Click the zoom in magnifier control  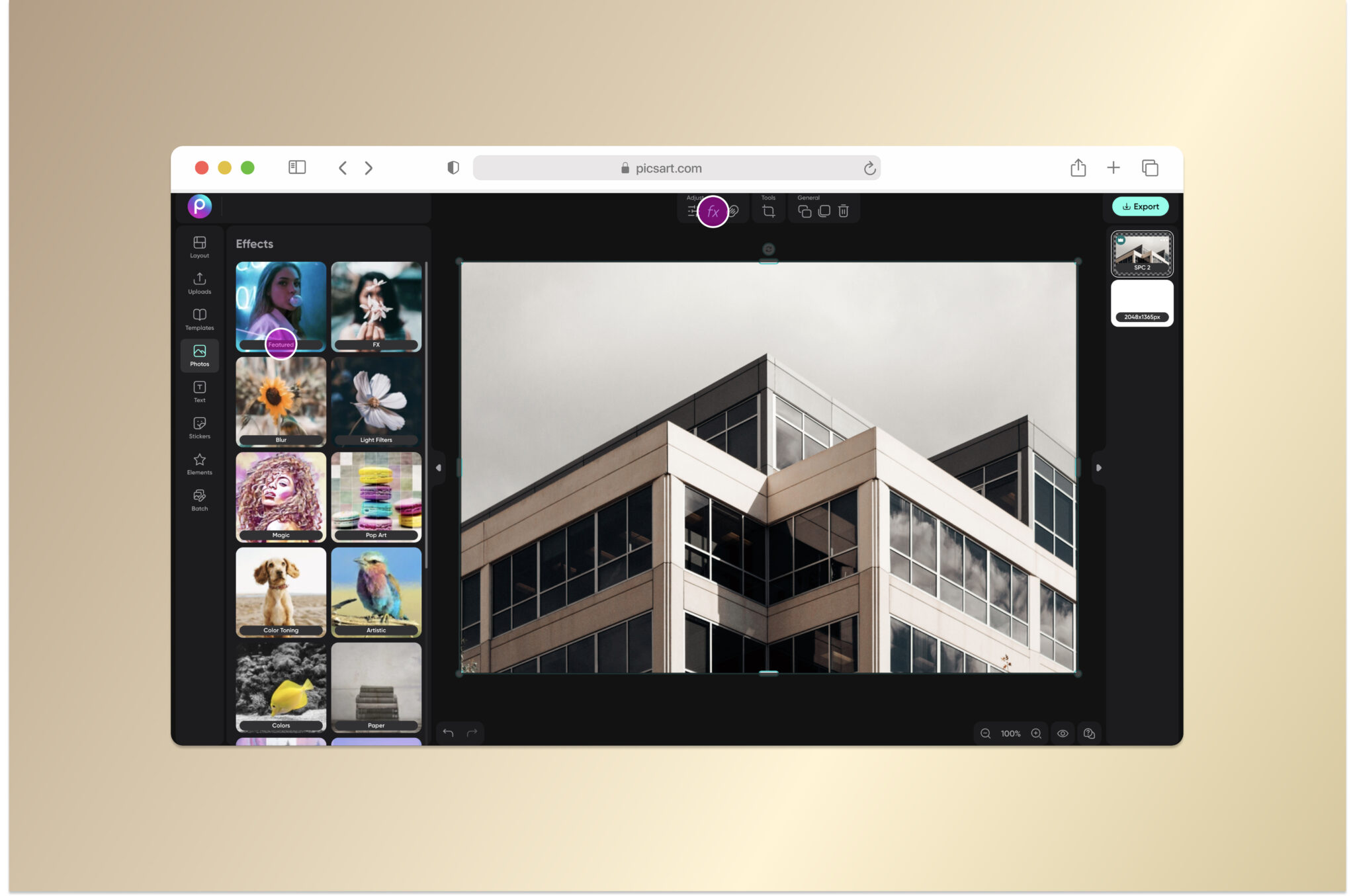(x=1036, y=733)
